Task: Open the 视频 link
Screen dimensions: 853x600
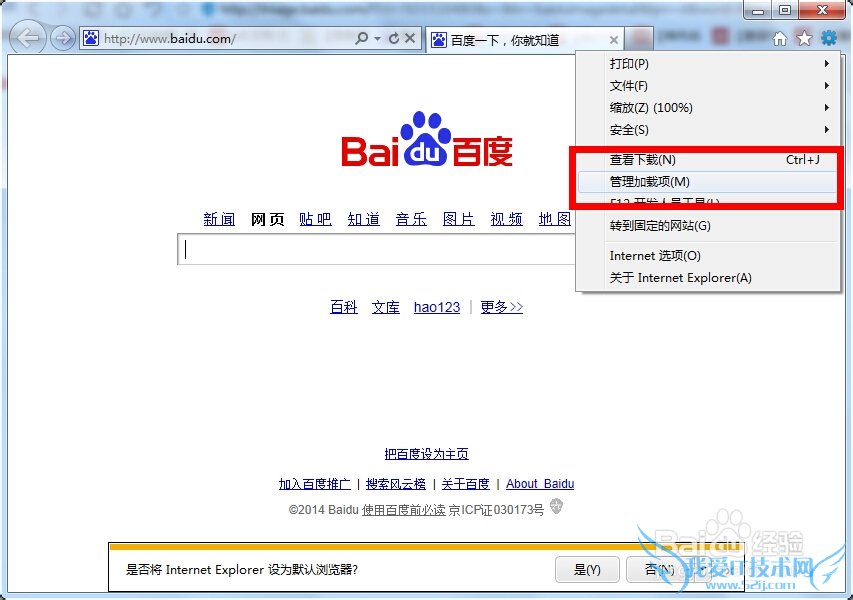Action: tap(506, 219)
